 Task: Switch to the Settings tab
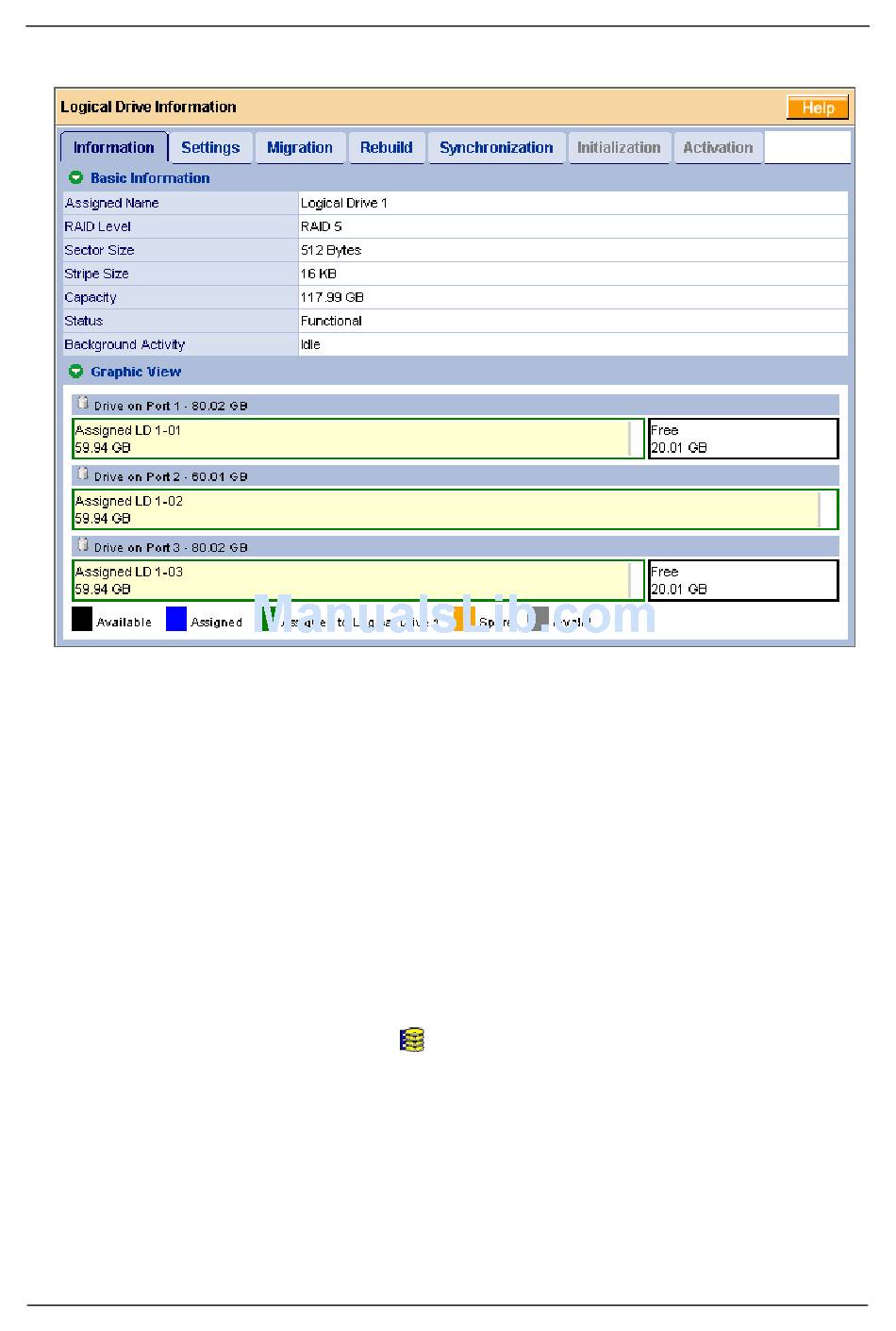210,148
